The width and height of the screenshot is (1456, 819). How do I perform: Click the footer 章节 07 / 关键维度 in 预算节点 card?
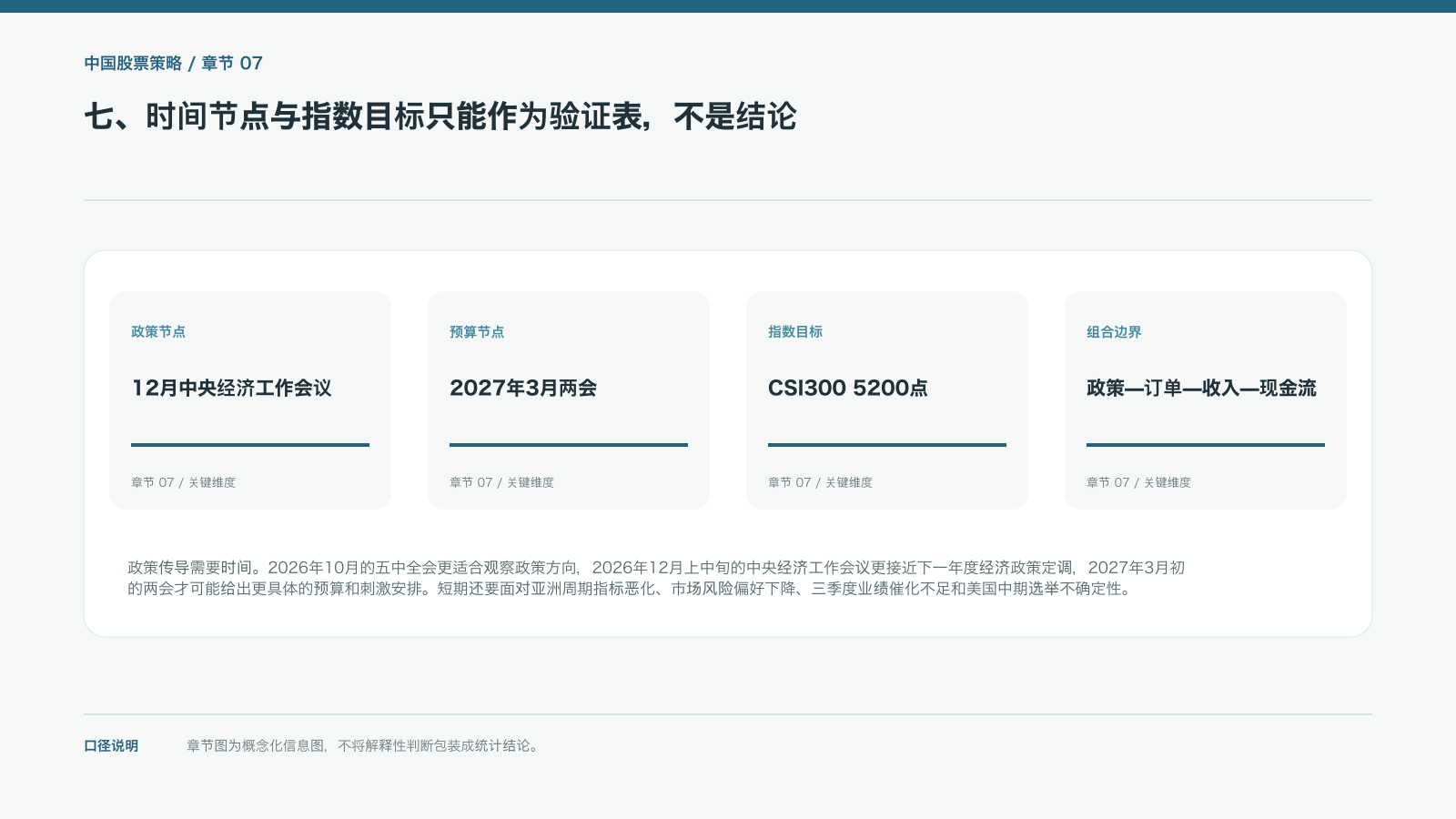[501, 482]
